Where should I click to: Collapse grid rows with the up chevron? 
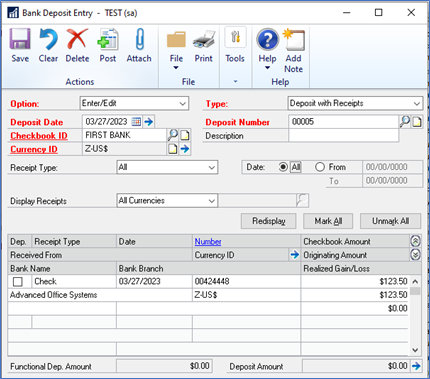[x=415, y=241]
